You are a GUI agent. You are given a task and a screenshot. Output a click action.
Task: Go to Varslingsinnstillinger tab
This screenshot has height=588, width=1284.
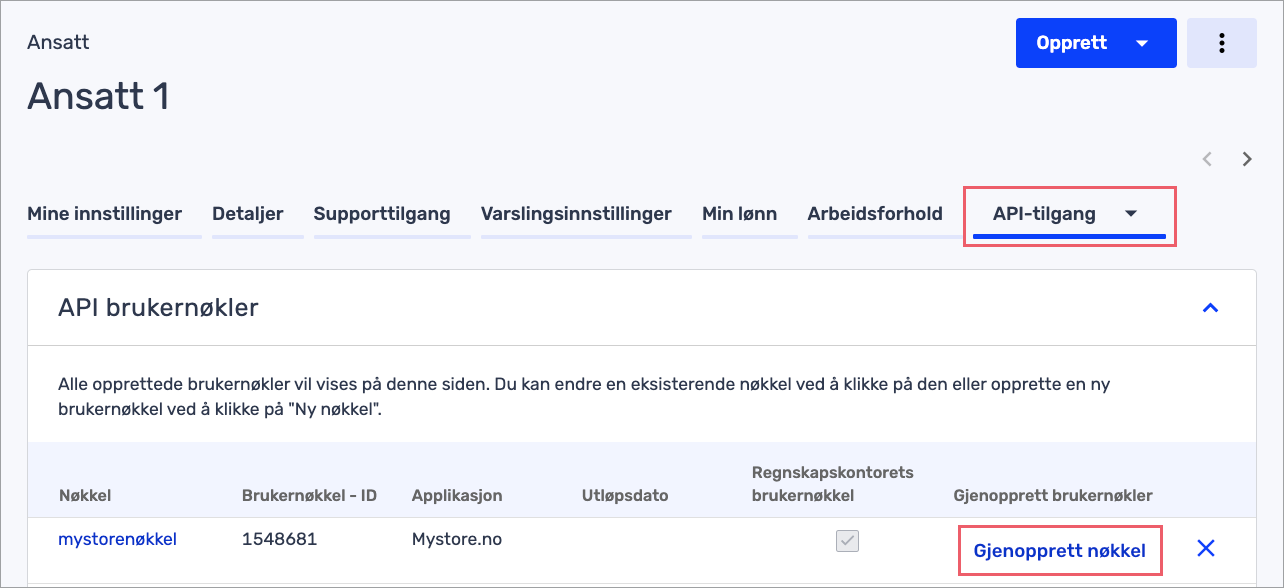click(576, 214)
